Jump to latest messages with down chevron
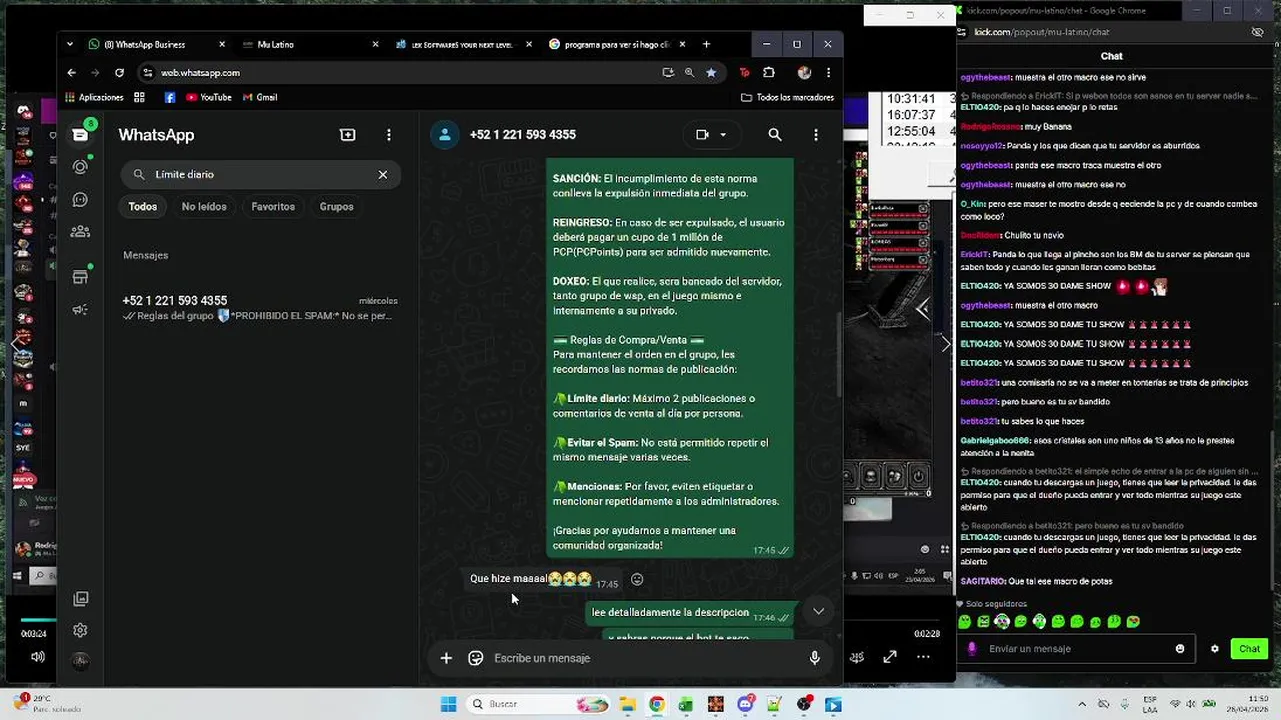This screenshot has width=1281, height=720. [x=818, y=611]
